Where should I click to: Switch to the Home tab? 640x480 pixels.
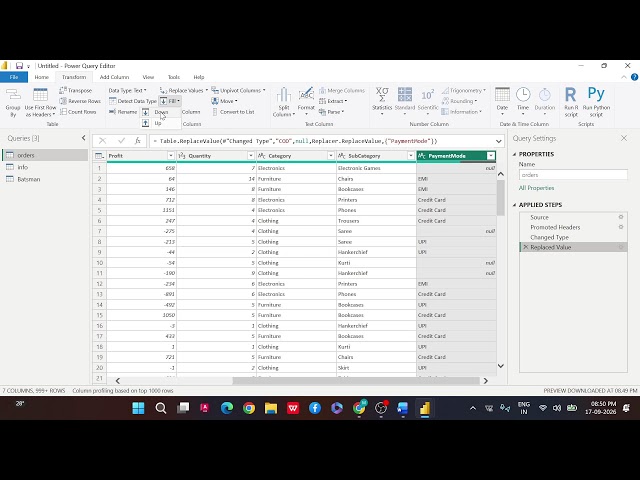[x=41, y=77]
